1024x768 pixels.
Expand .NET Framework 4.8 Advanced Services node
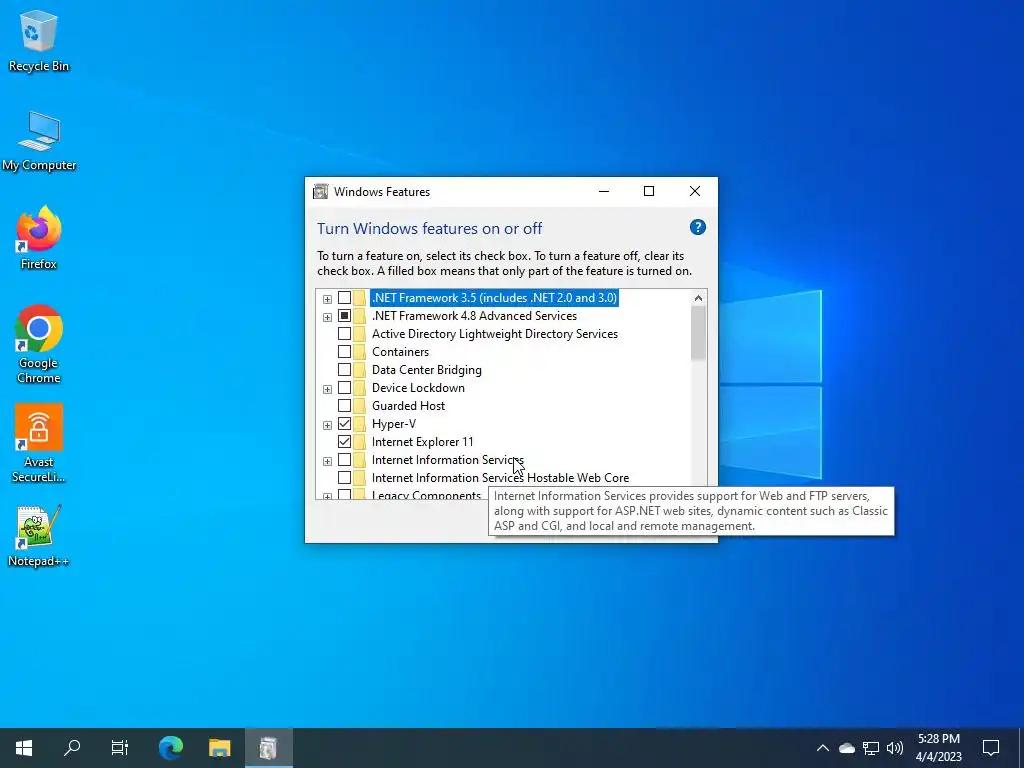pos(327,317)
